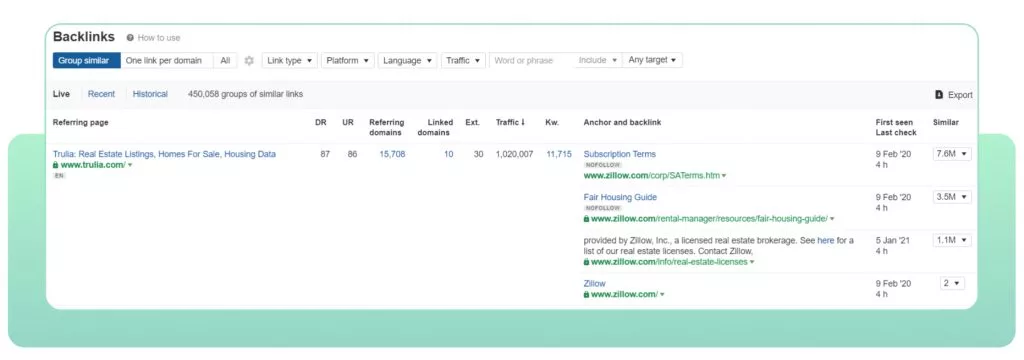The image size is (1024, 360).
Task: Open the linked domains value 10
Action: pos(449,154)
